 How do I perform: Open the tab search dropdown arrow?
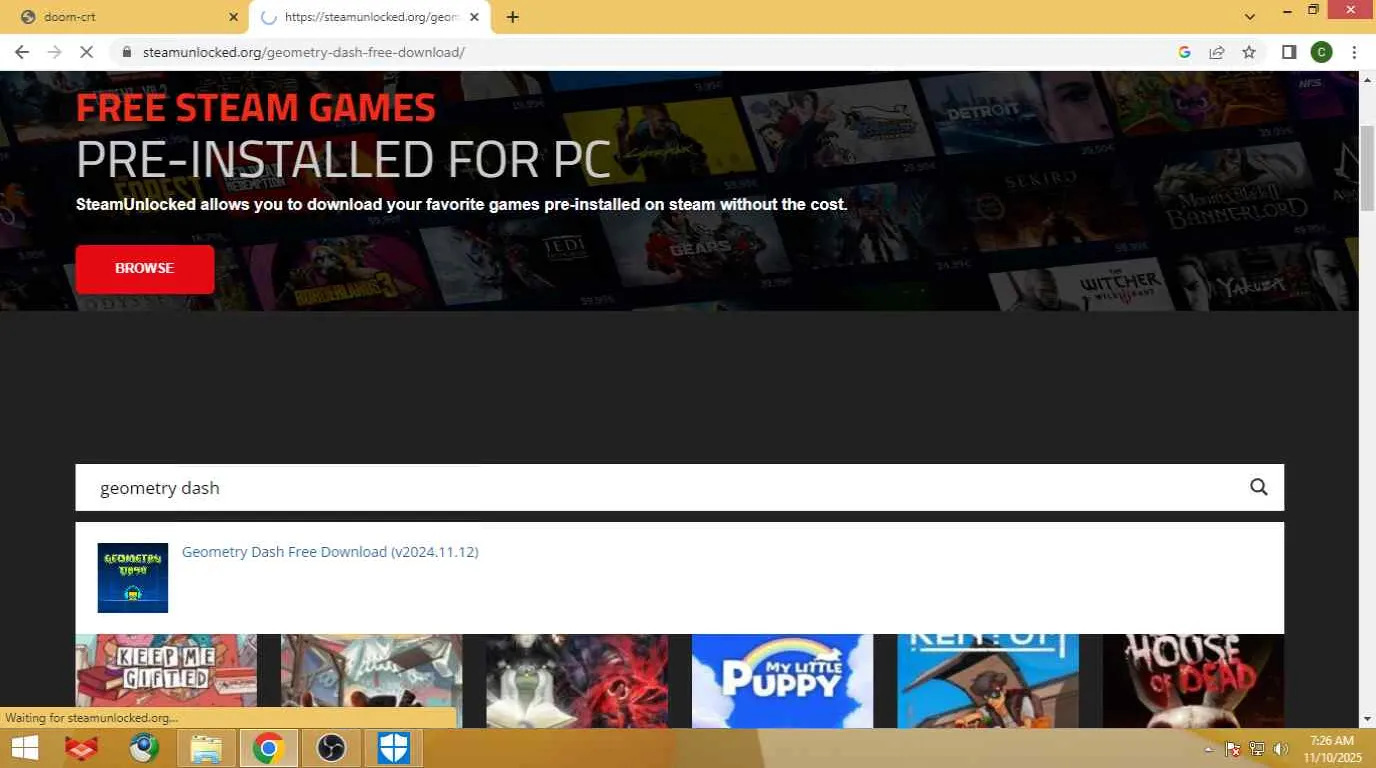[x=1250, y=16]
